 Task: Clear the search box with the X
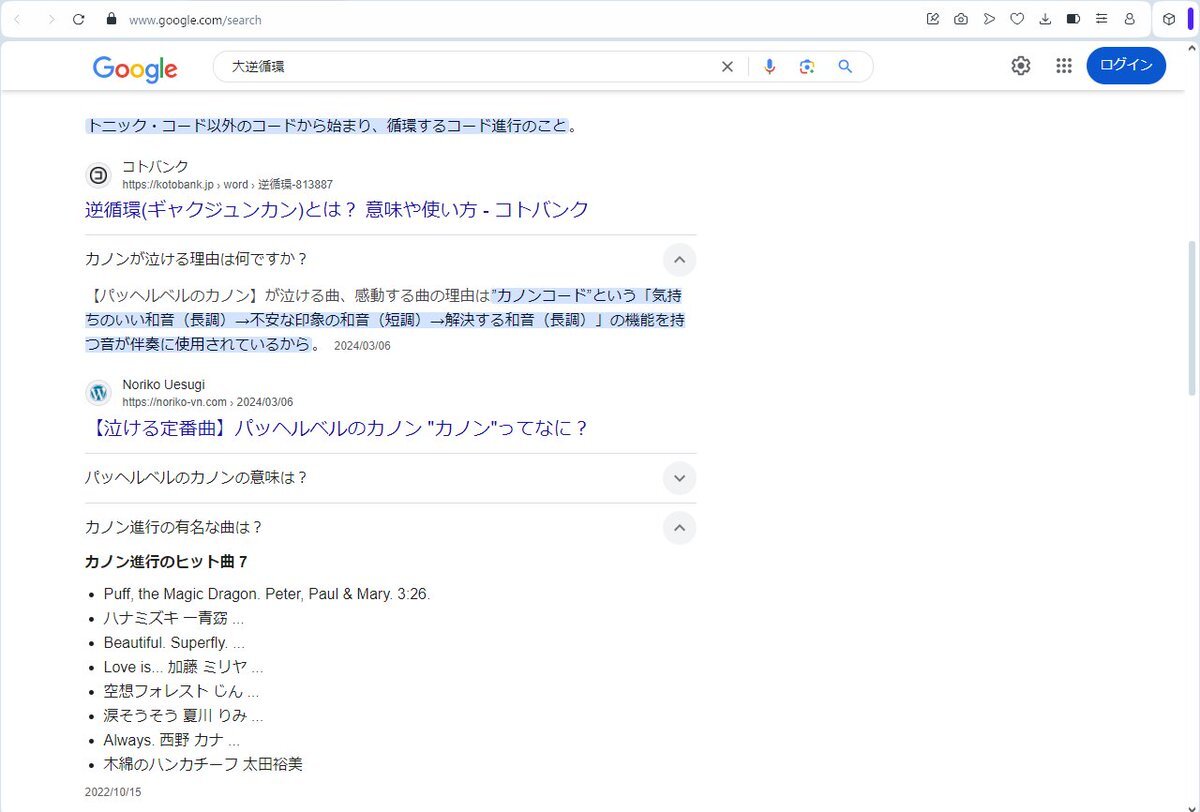coord(727,67)
